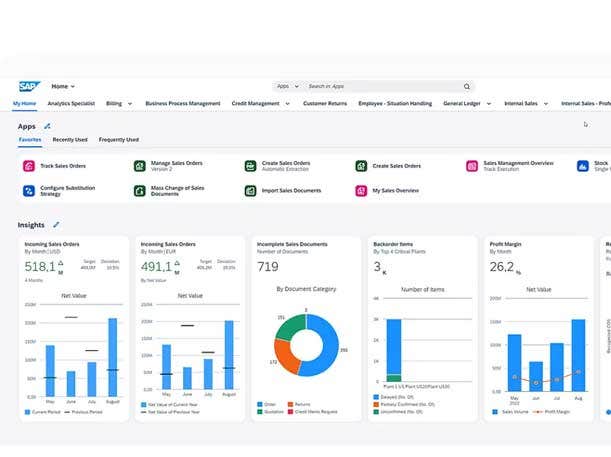
Task: Switch to the Recently Used tab
Action: (x=70, y=140)
